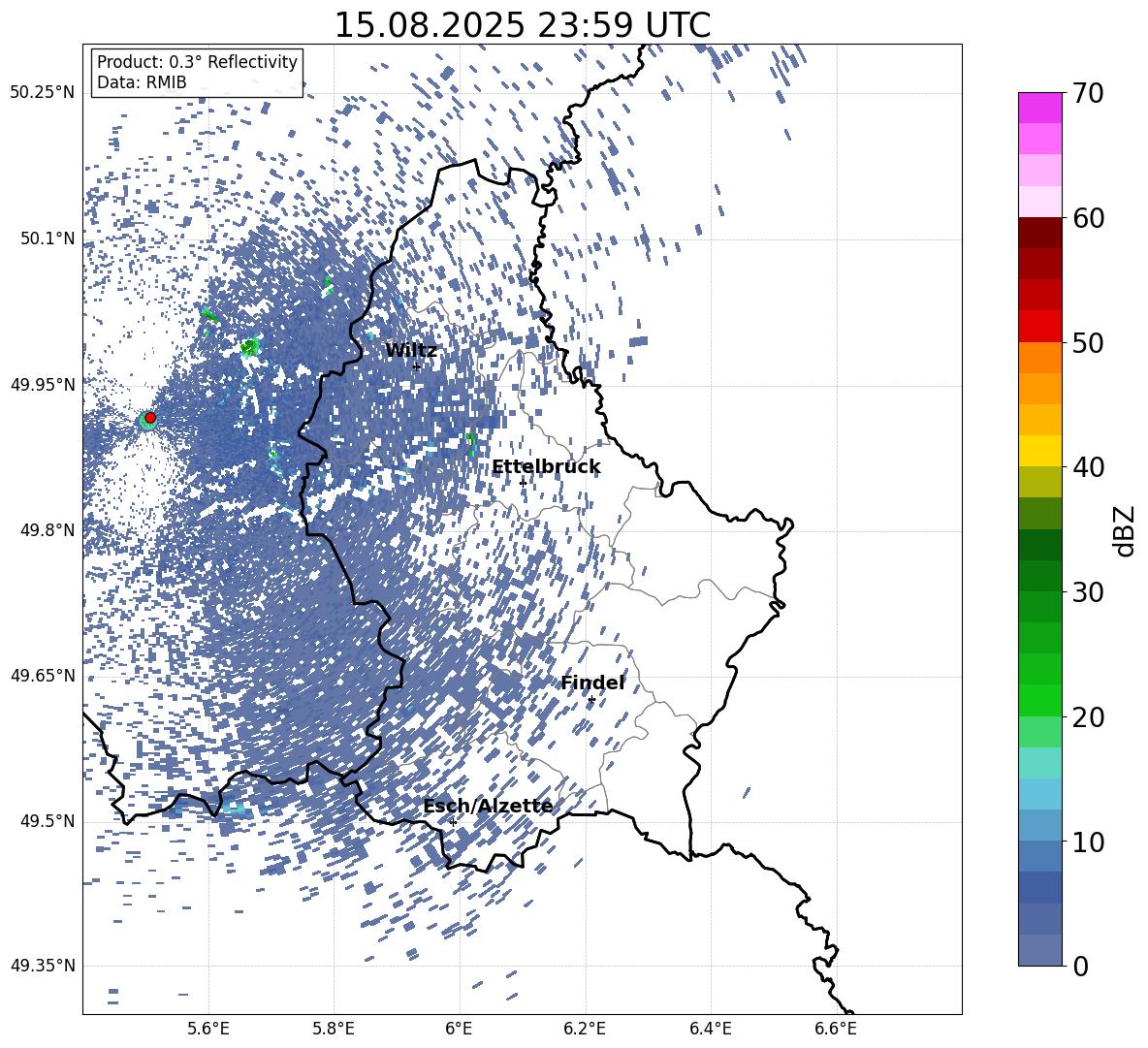Image resolution: width=1148 pixels, height=1048 pixels.
Task: Pick the yellow colorbar swatch at 40 dBZ
Action: tap(1040, 451)
